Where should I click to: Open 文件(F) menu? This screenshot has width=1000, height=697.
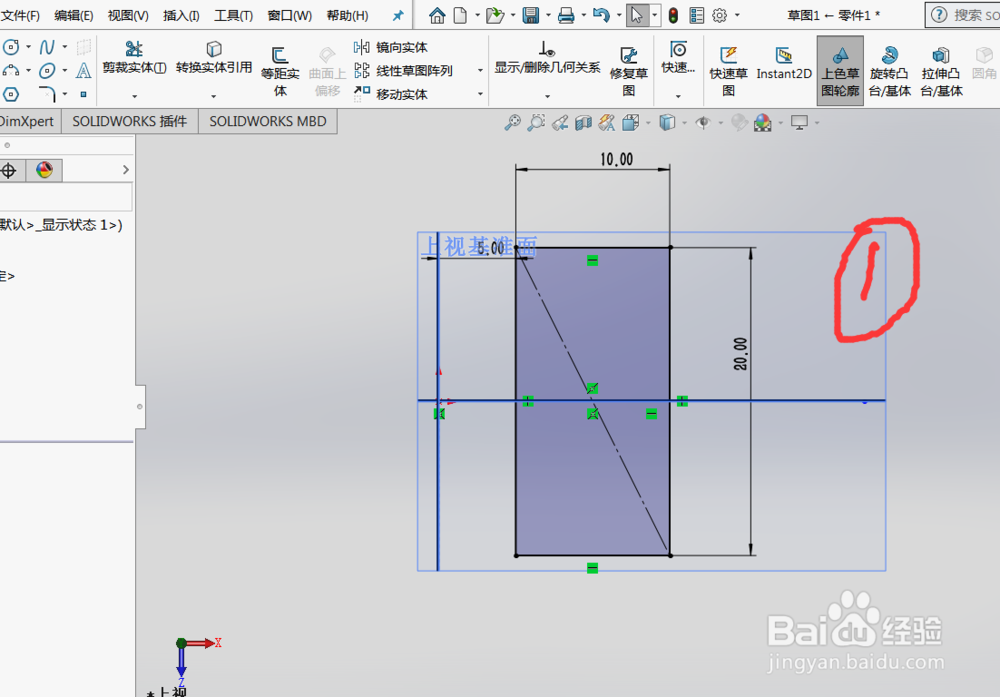pos(20,15)
